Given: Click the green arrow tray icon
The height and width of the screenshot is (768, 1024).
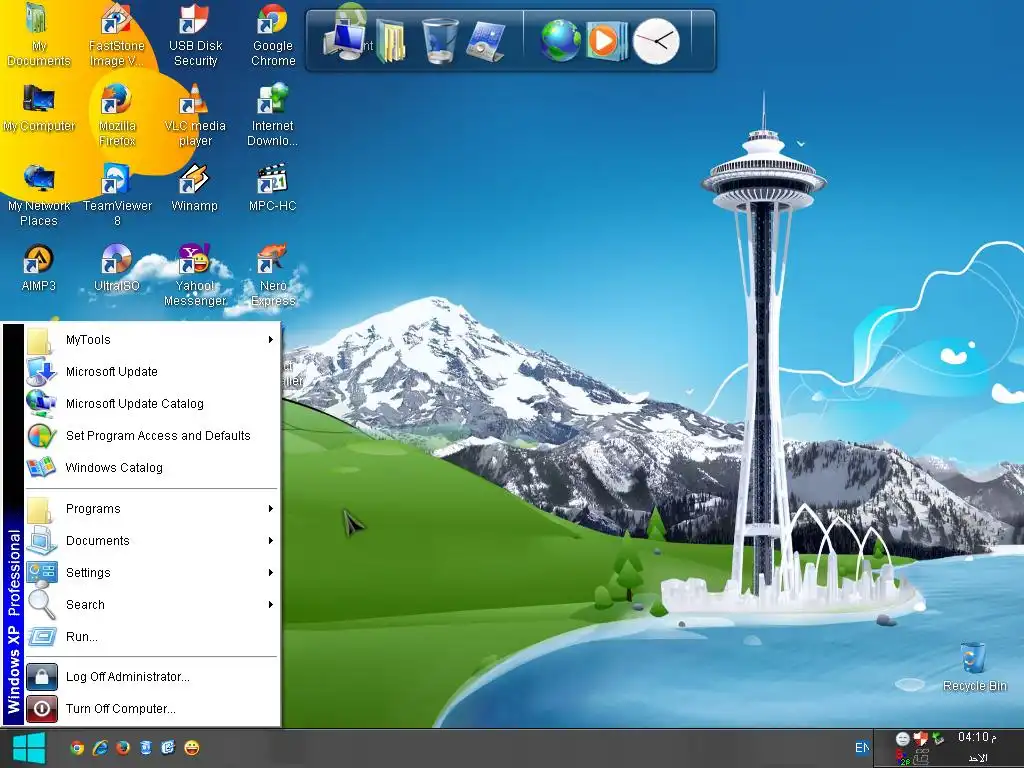Looking at the screenshot, I should 938,739.
